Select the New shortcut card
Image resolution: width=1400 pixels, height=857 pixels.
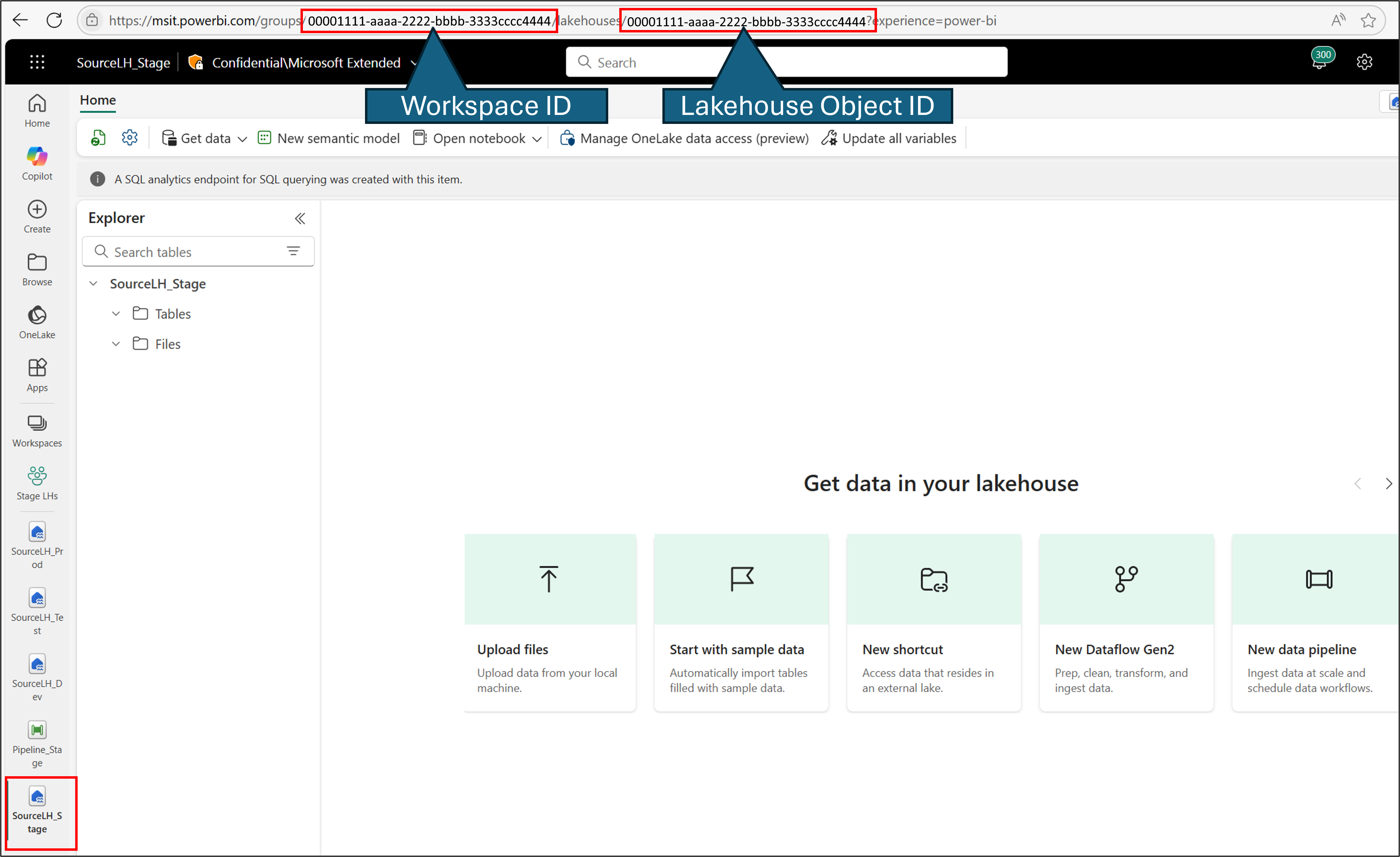point(934,622)
